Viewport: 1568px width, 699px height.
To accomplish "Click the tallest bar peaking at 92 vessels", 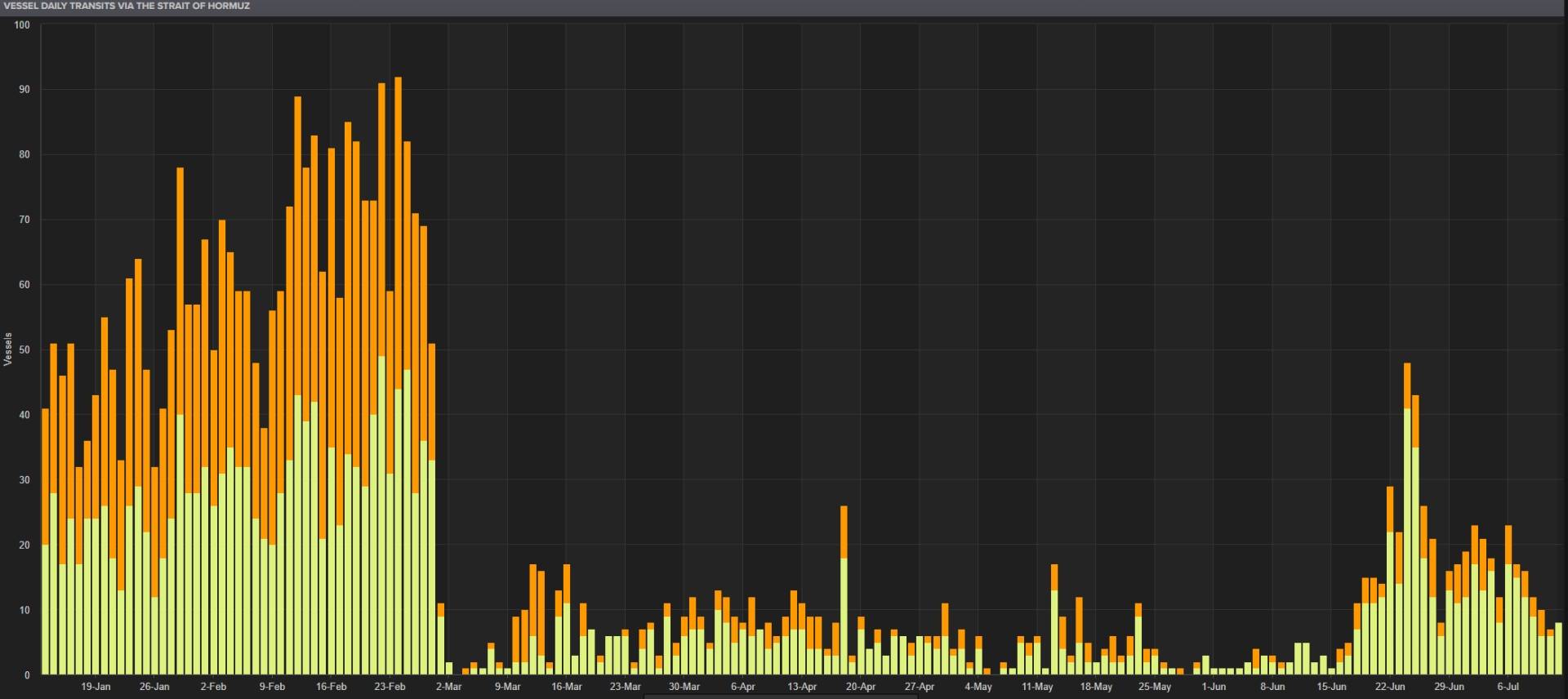I will tap(398, 376).
